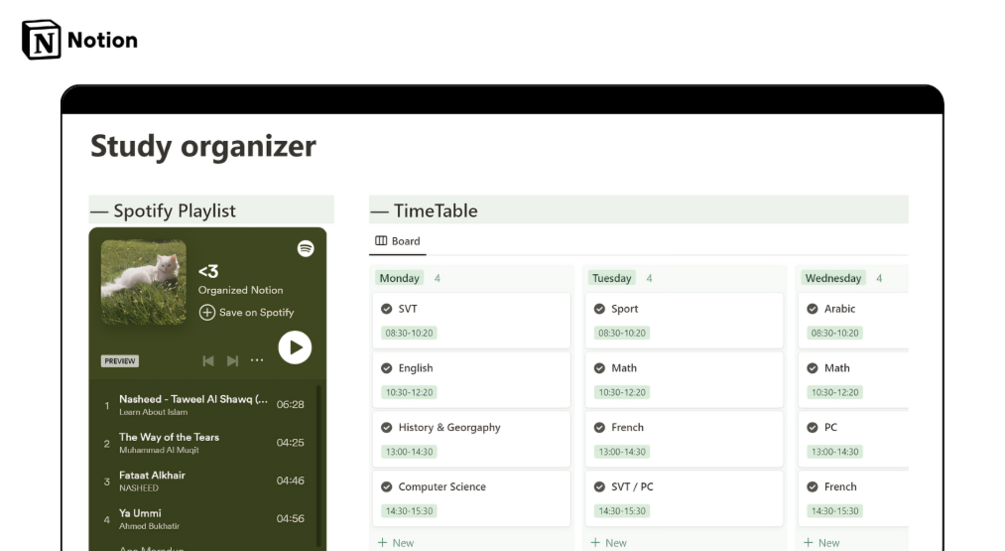Image resolution: width=1005 pixels, height=551 pixels.
Task: Add a new card under Tuesday
Action: [x=609, y=543]
